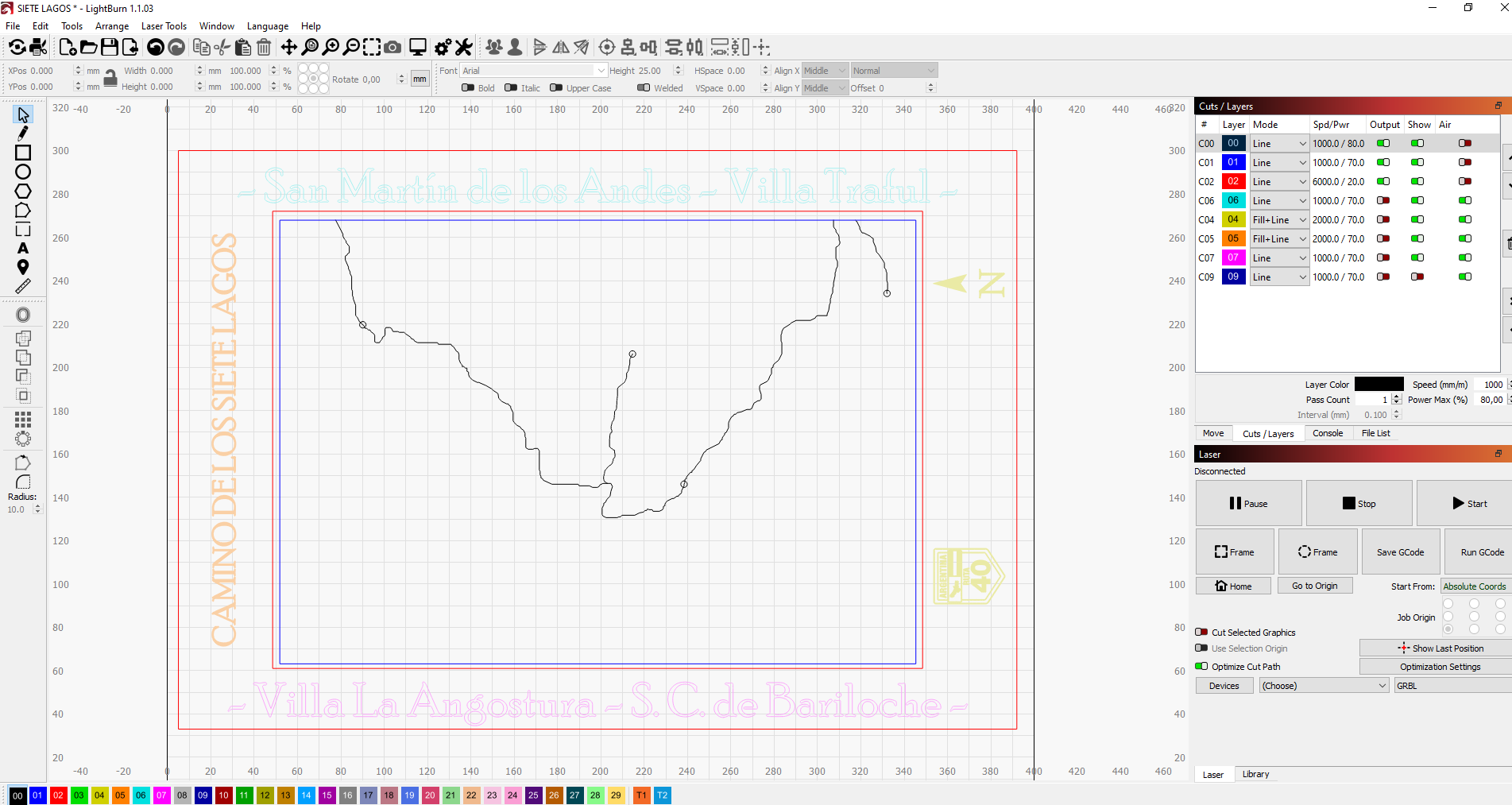The image size is (1512, 805).
Task: Toggle Output for layer C02
Action: 1384,181
